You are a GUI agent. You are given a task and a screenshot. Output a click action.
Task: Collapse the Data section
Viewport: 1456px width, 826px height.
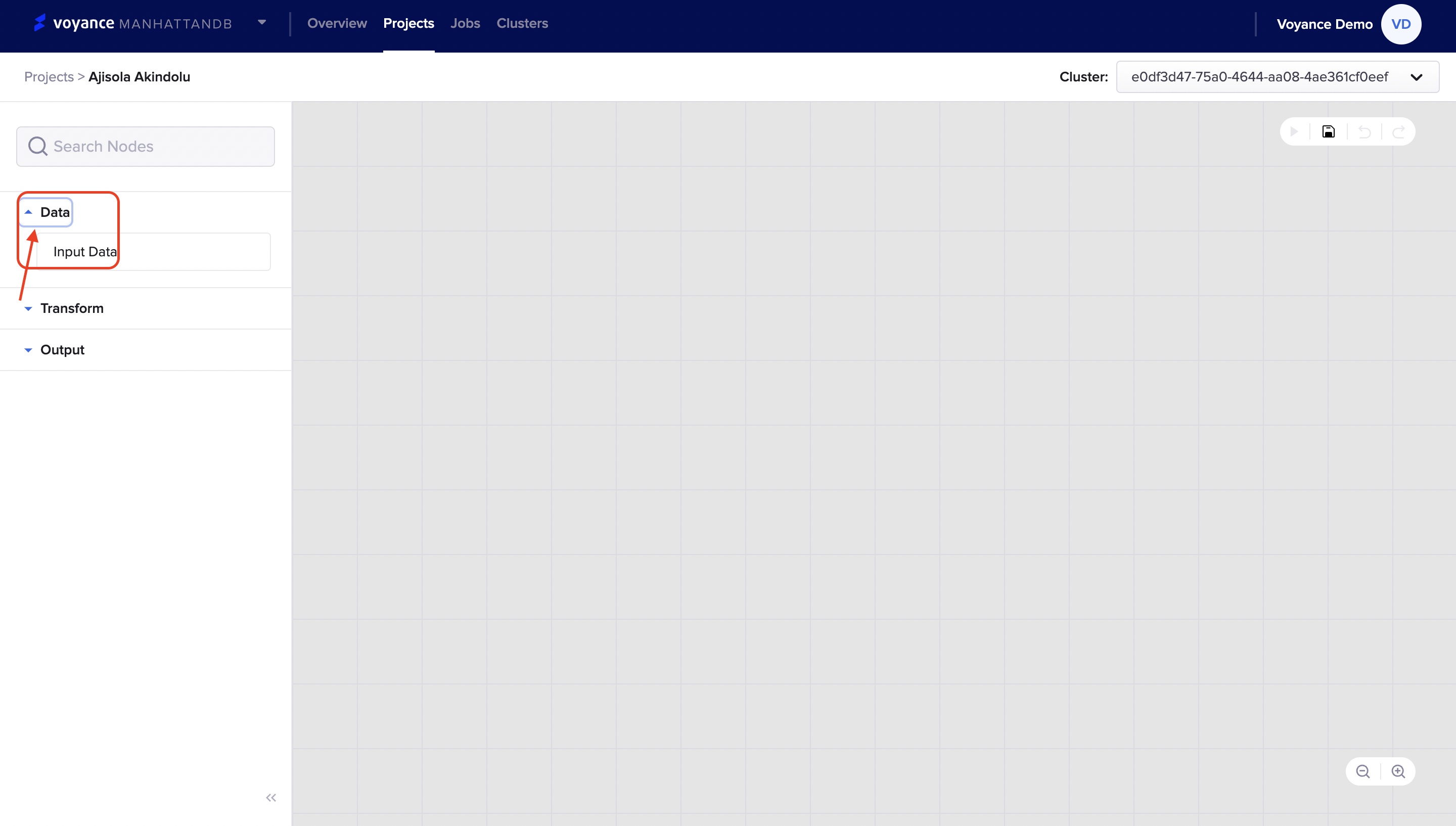pyautogui.click(x=47, y=212)
